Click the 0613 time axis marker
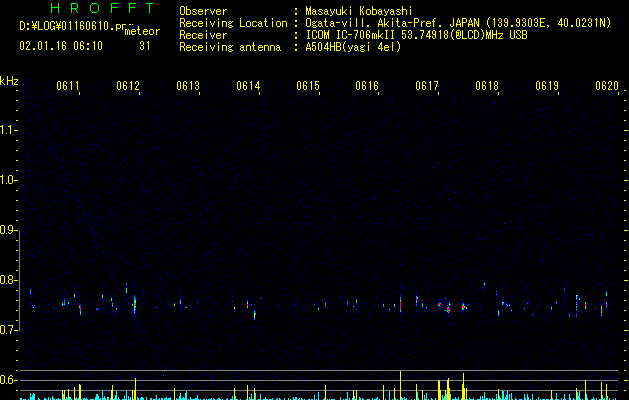The image size is (629, 400). tap(188, 86)
